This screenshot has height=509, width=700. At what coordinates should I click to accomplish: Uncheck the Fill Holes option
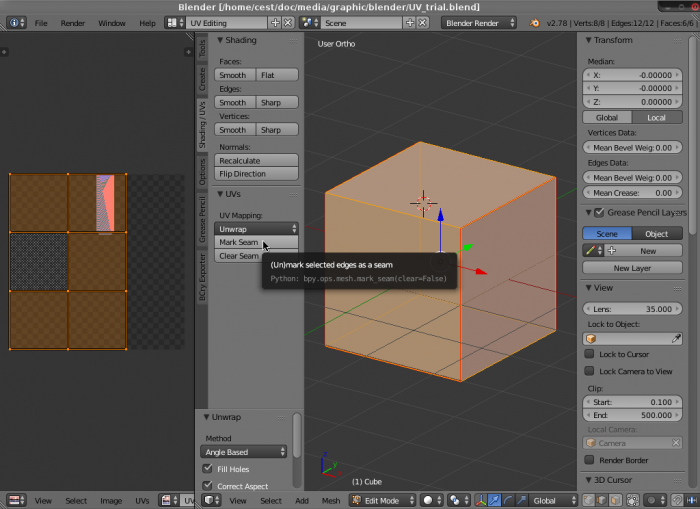pyautogui.click(x=208, y=468)
